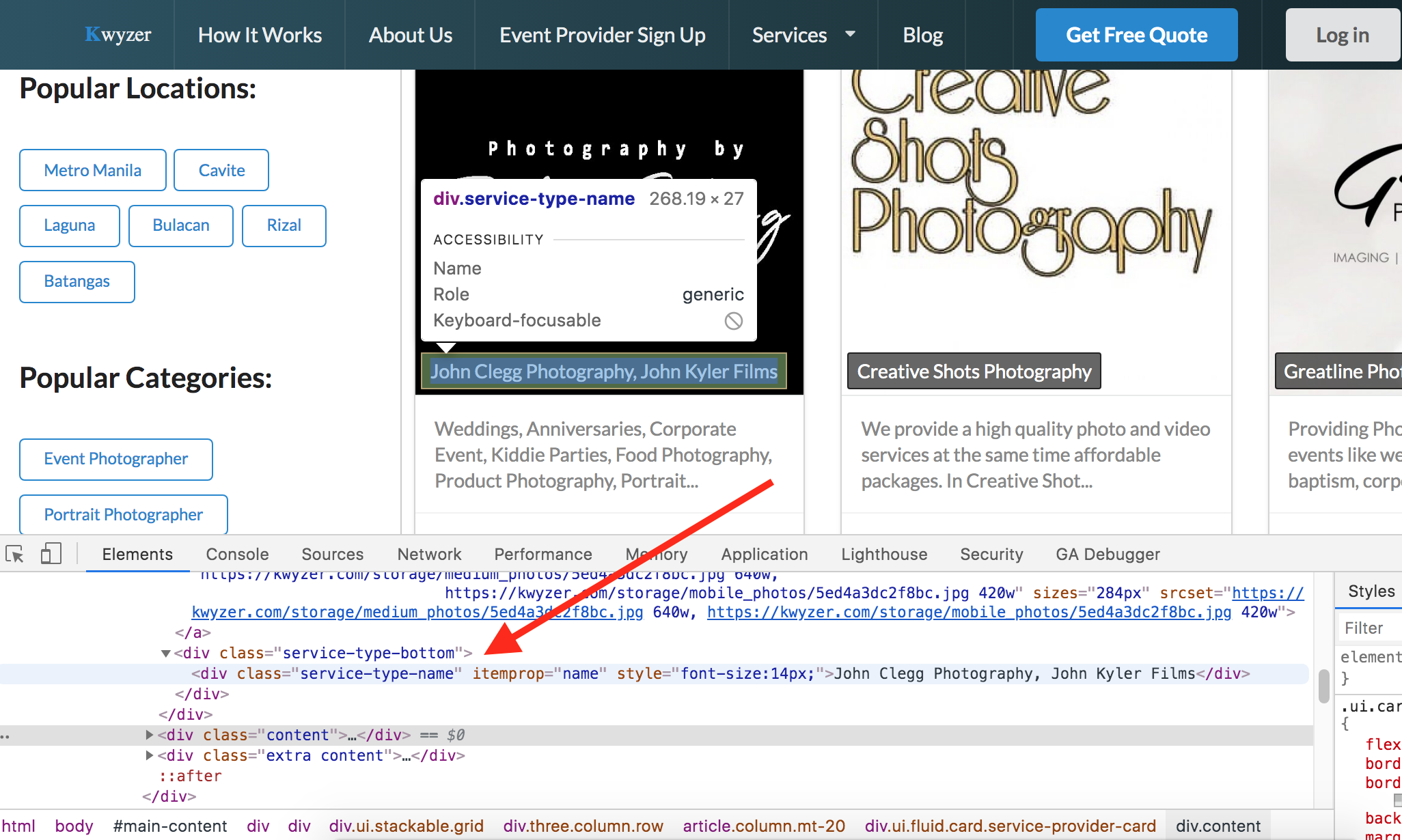Choose the Event Photographer category

click(116, 459)
